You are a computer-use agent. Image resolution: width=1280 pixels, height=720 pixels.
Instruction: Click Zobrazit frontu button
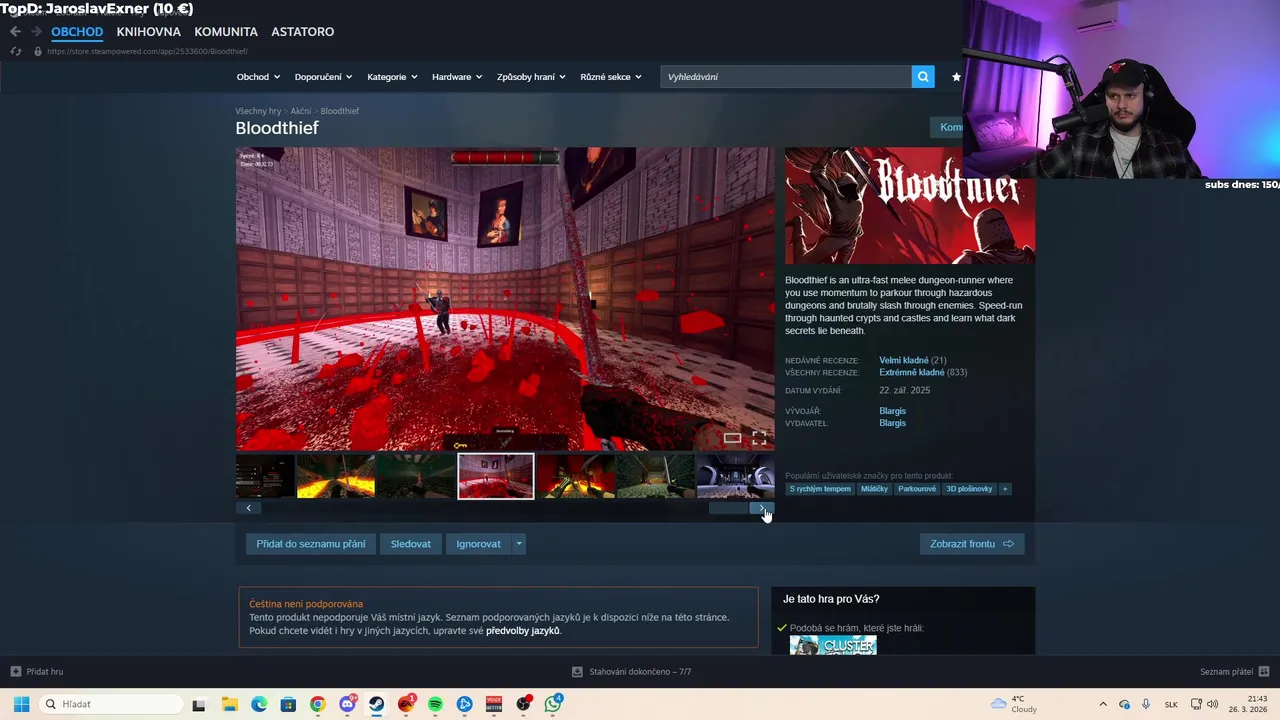(x=972, y=544)
